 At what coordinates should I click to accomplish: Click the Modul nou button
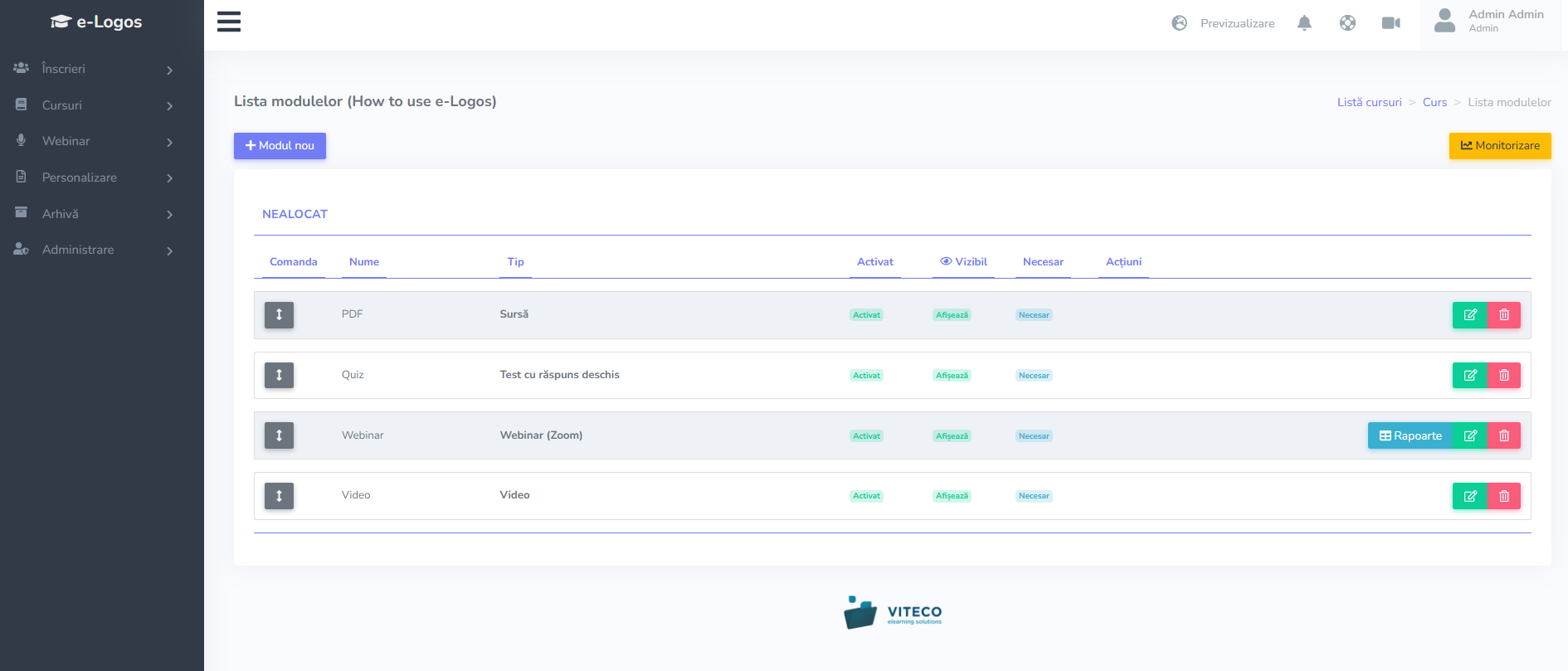280,146
